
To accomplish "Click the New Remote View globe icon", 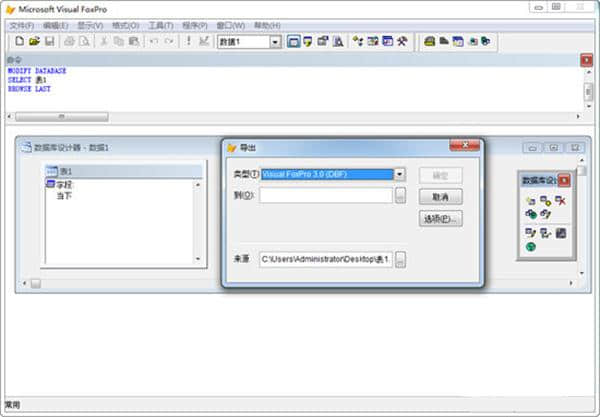I will click(x=531, y=214).
